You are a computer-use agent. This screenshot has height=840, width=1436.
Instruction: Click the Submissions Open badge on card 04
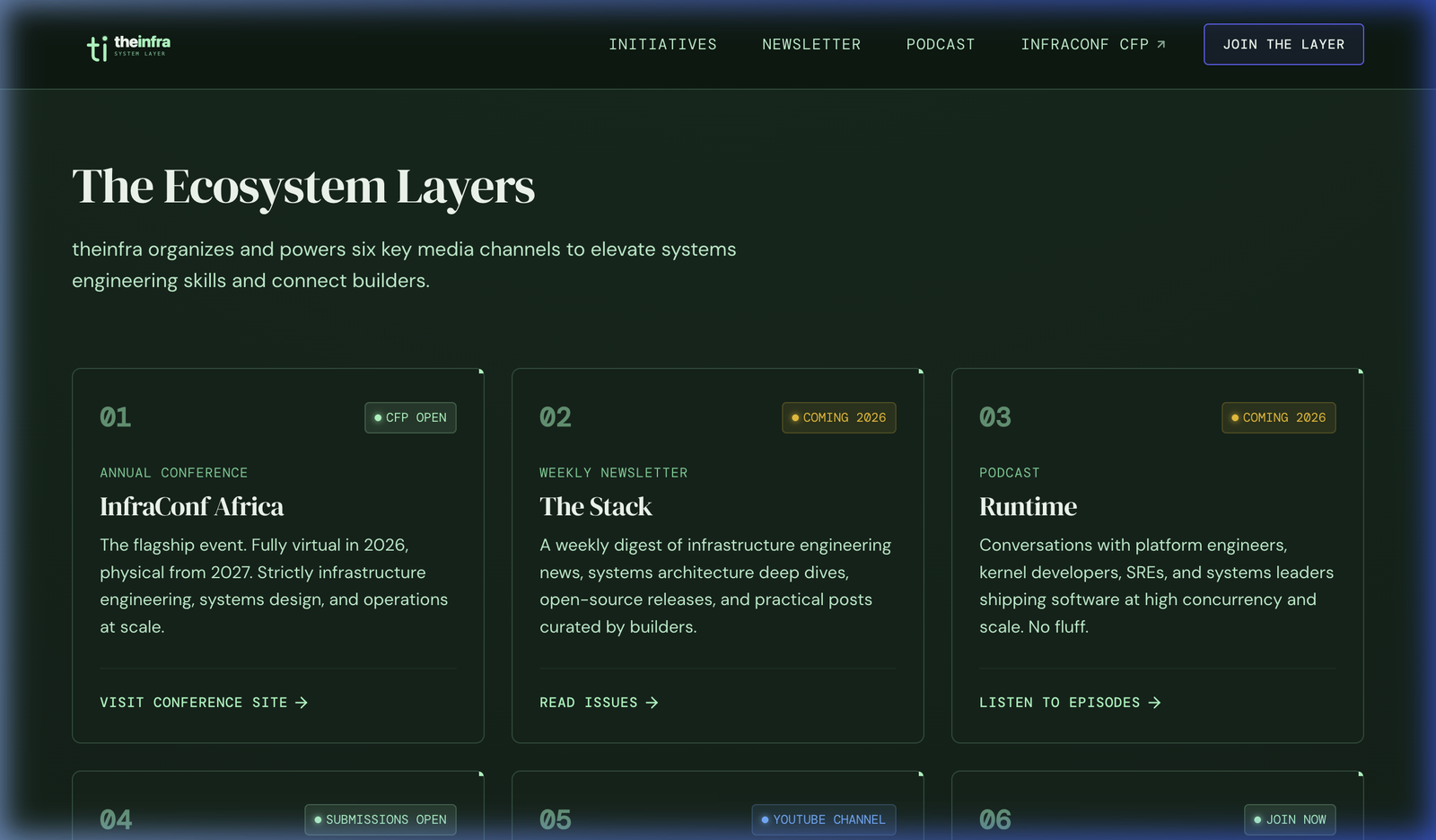tap(381, 819)
